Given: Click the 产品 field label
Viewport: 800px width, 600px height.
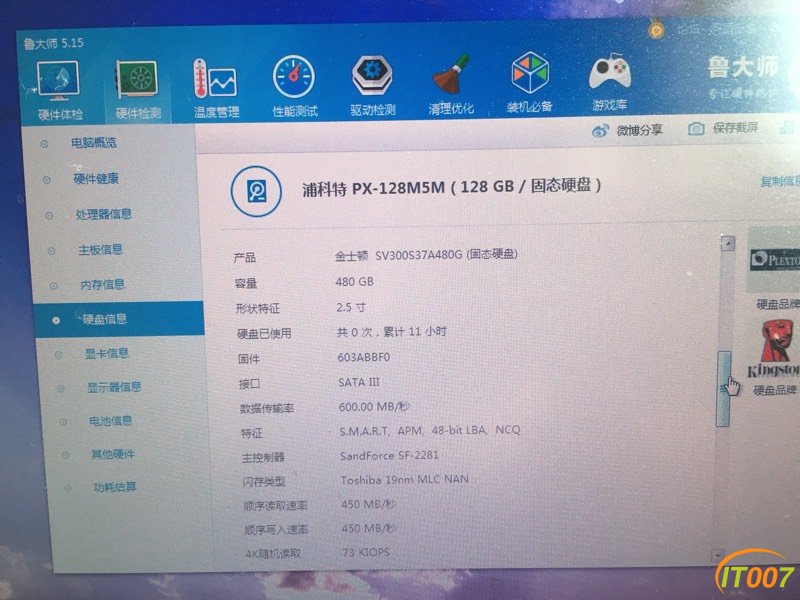Looking at the screenshot, I should click(244, 258).
